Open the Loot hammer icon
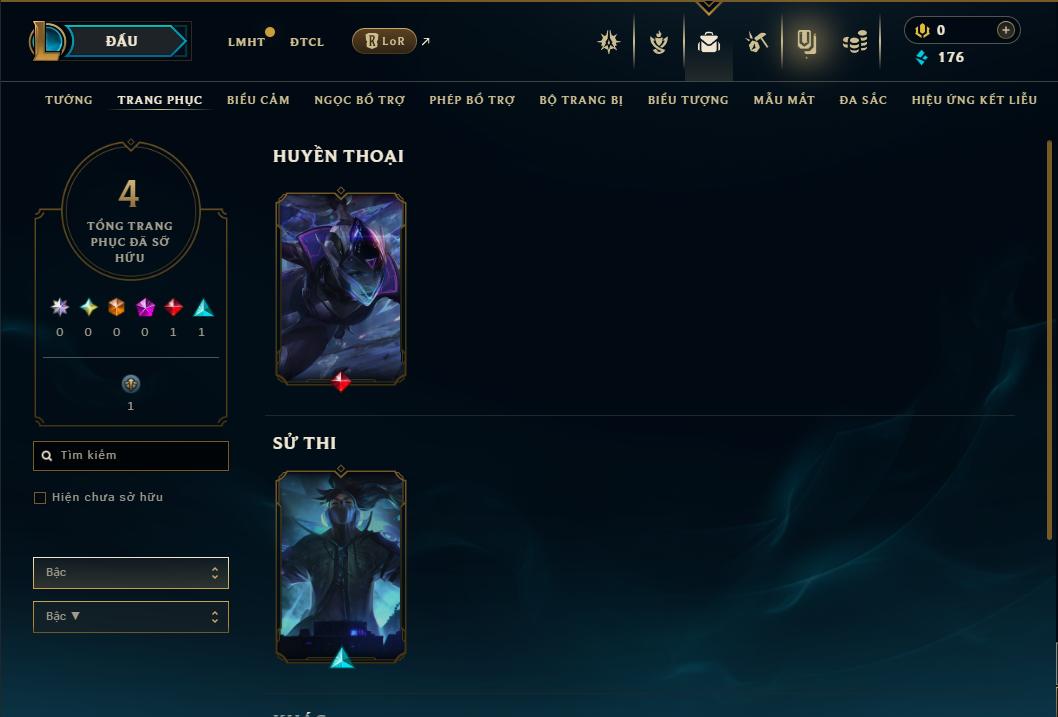The height and width of the screenshot is (717, 1058). pos(756,42)
